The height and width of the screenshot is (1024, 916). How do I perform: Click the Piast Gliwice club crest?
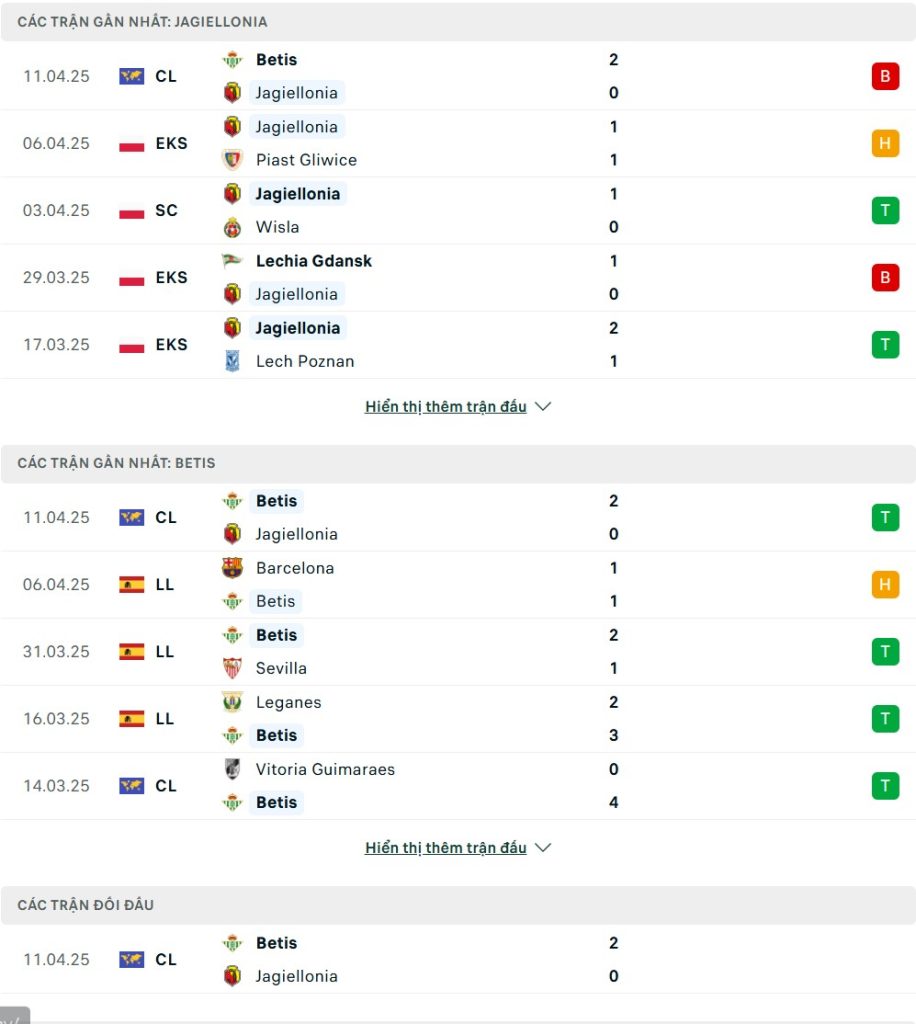click(x=232, y=160)
